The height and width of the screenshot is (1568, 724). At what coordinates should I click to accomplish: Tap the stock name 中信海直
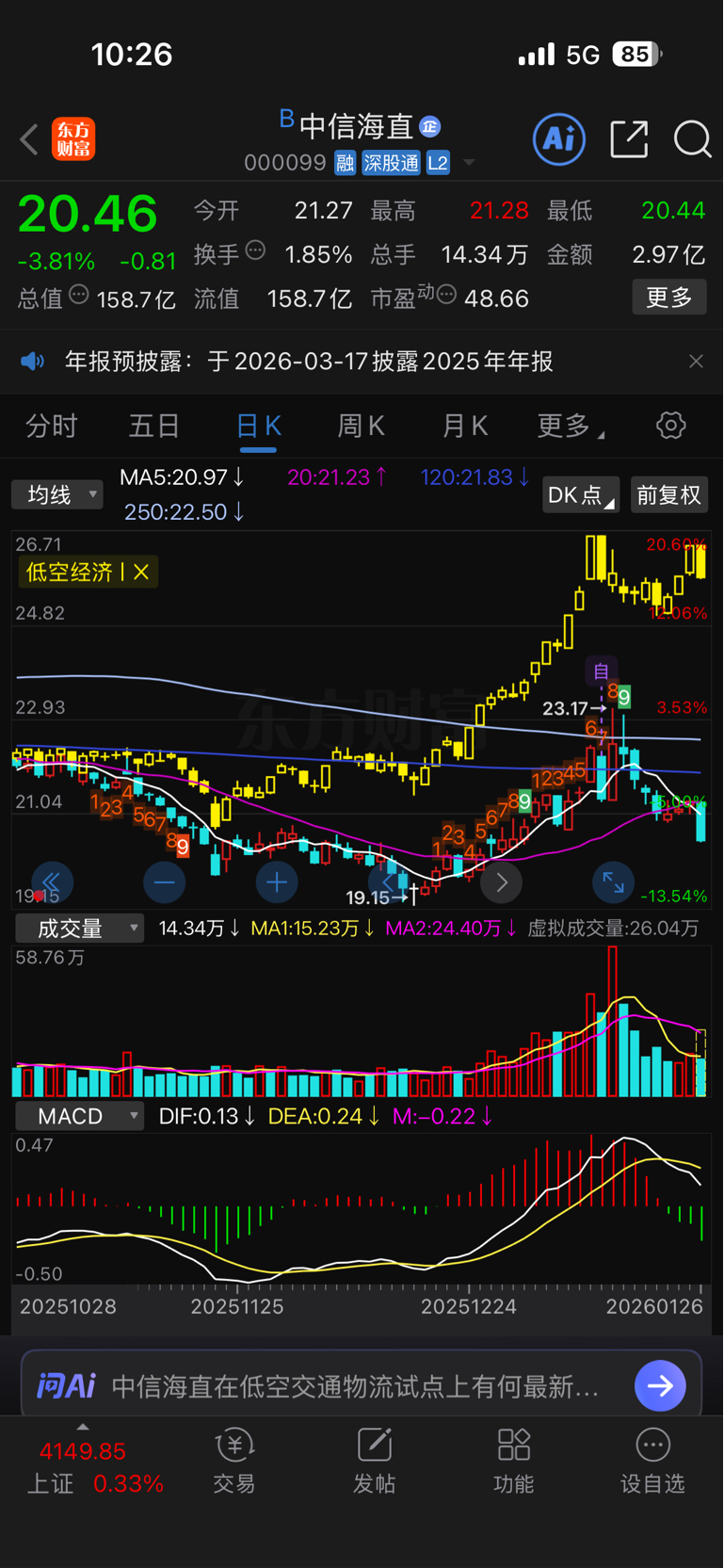tap(356, 126)
